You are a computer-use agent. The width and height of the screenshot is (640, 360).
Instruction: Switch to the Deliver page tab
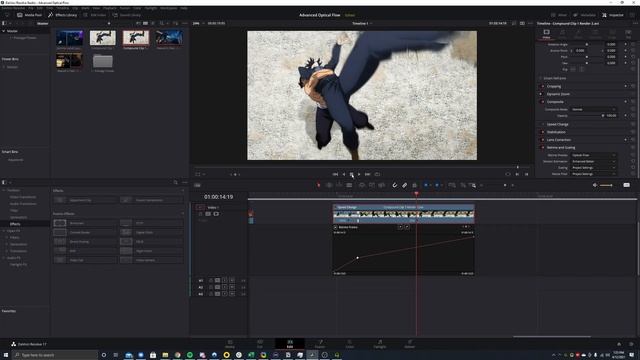[409, 344]
